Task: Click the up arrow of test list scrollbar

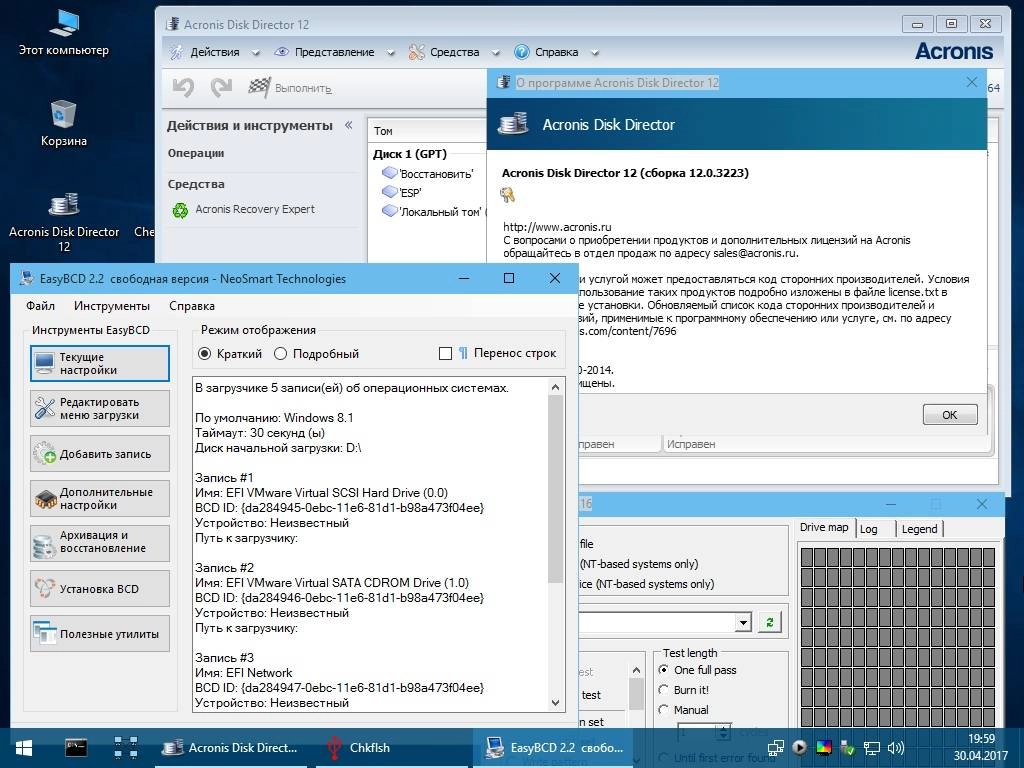Action: [636, 670]
